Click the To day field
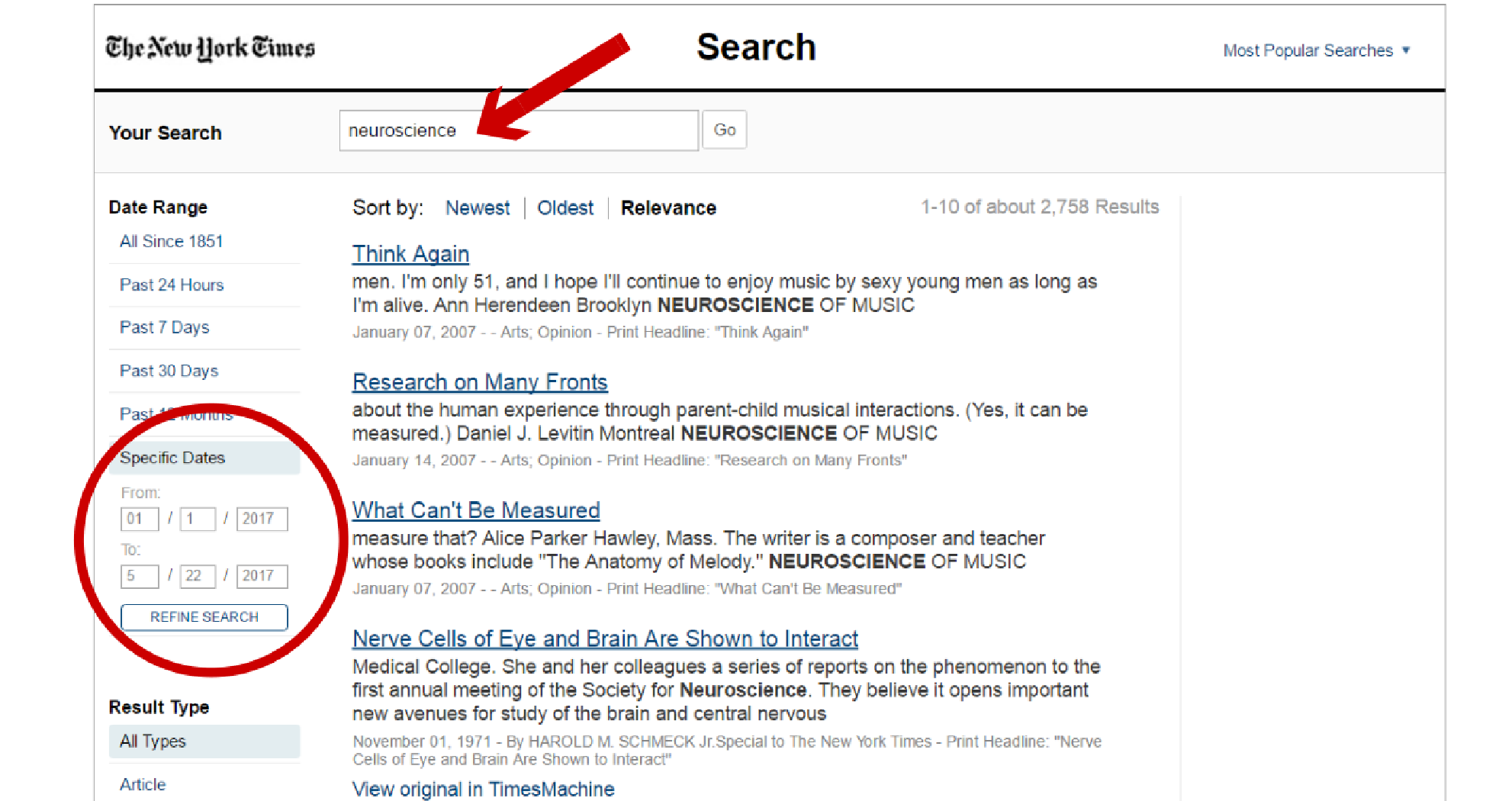 (x=198, y=576)
